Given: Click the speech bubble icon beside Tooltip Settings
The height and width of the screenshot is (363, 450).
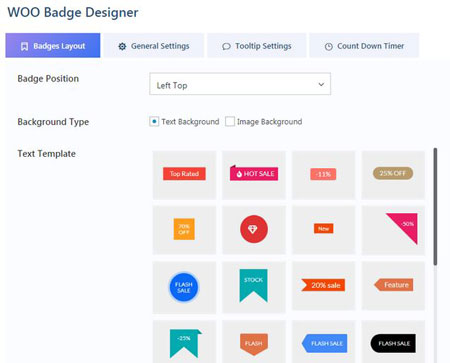Looking at the screenshot, I should click(x=226, y=46).
